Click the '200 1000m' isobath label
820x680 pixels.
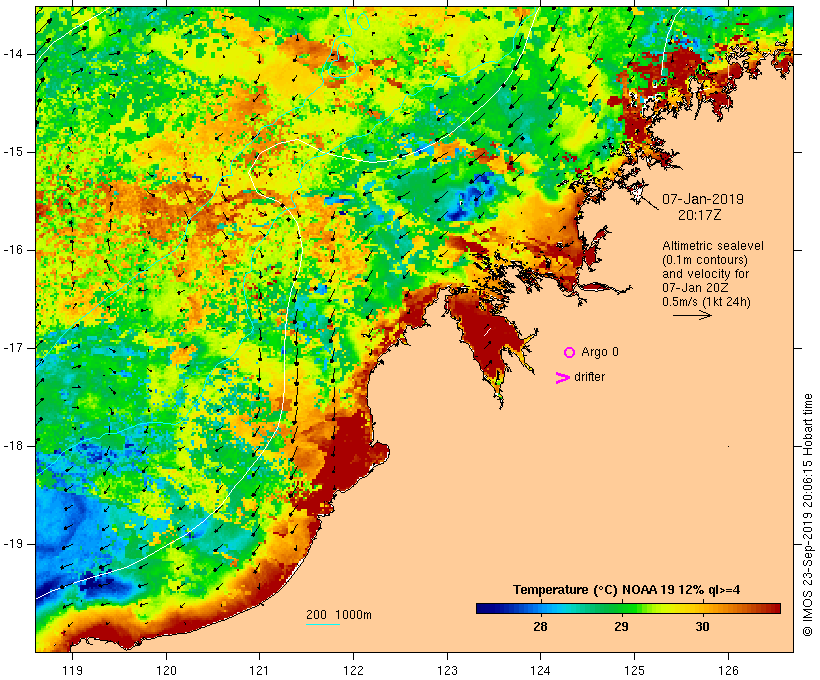pyautogui.click(x=339, y=615)
